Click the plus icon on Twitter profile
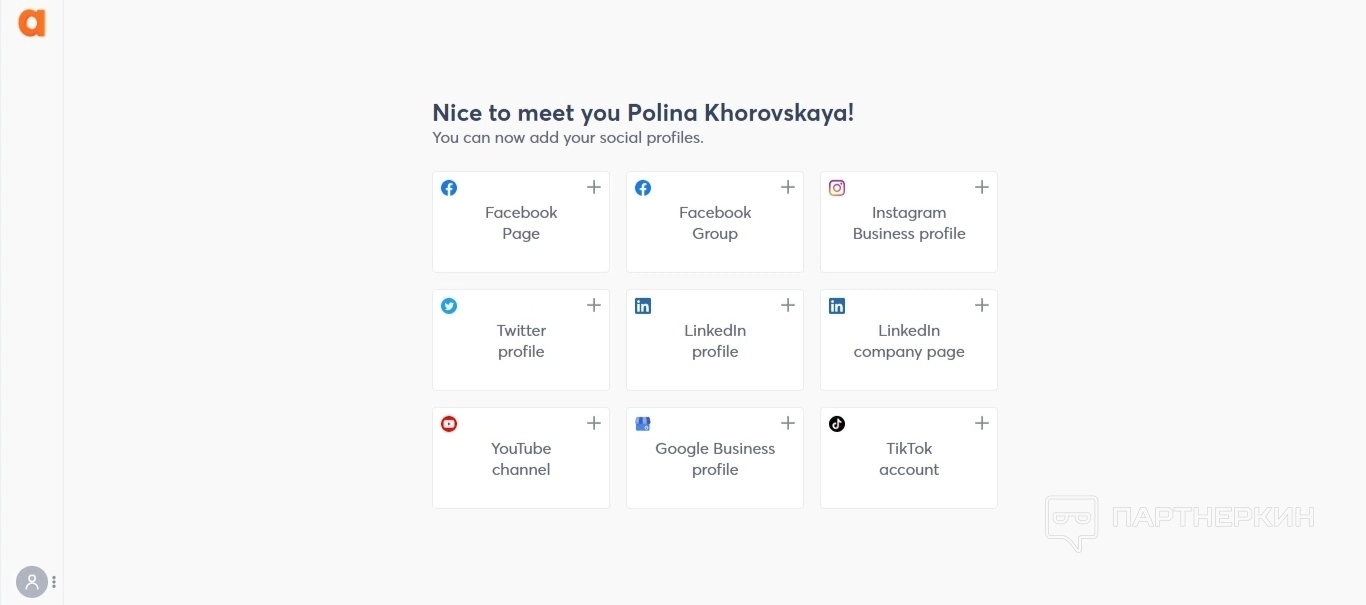 pos(594,305)
